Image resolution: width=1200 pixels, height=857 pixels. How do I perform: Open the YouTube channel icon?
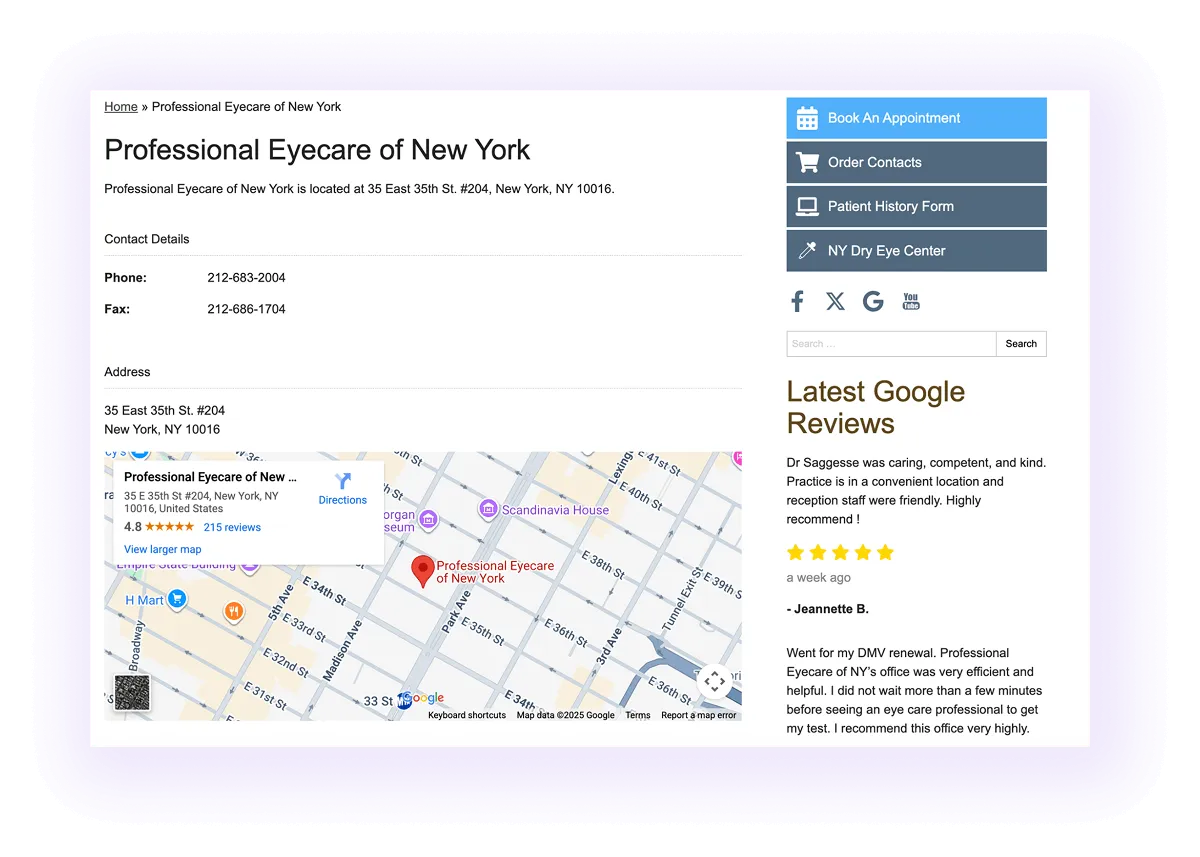[x=910, y=300]
